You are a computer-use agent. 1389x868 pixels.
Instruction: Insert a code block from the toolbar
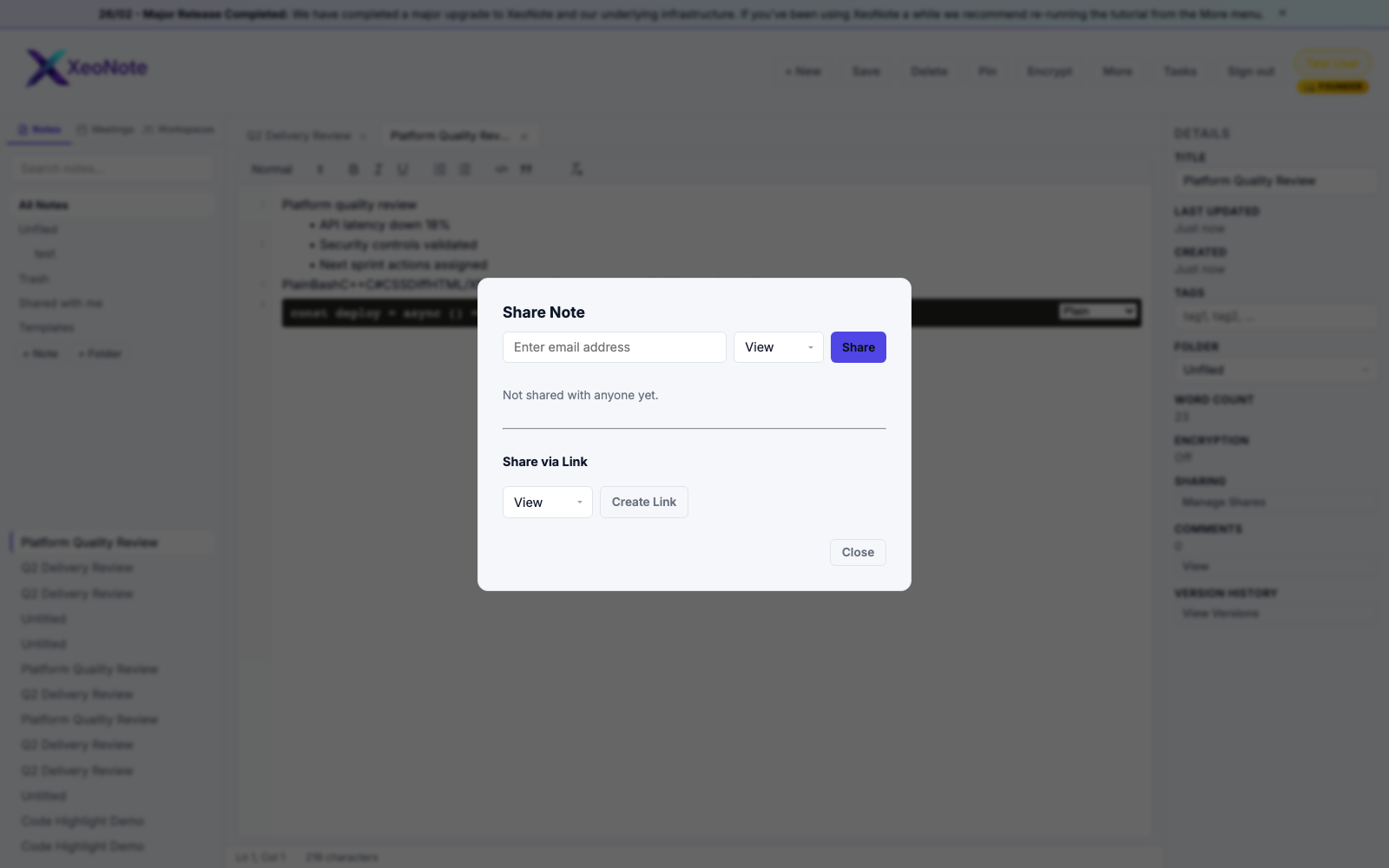pos(501,169)
